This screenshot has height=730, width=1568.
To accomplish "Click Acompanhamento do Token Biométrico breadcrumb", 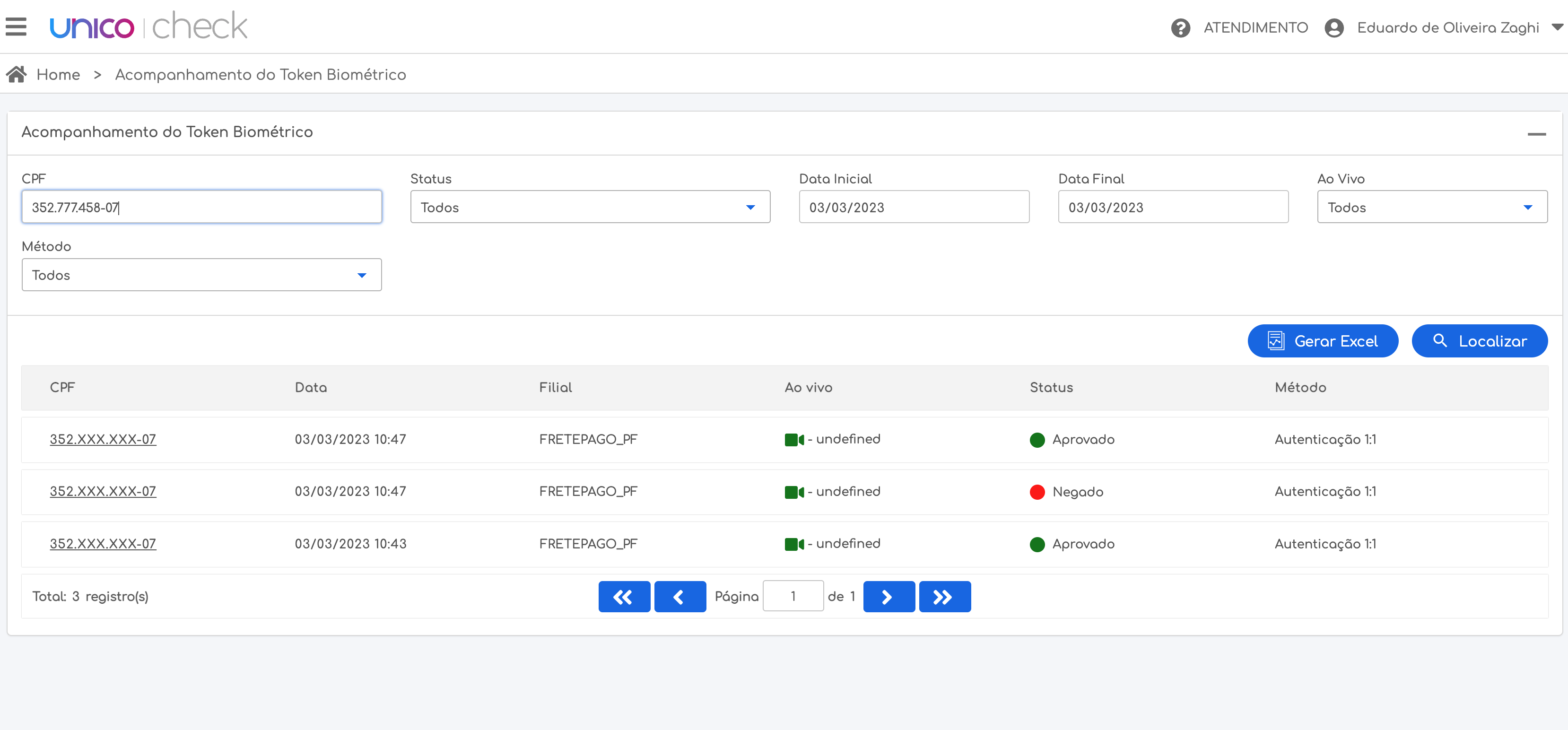I will click(261, 74).
